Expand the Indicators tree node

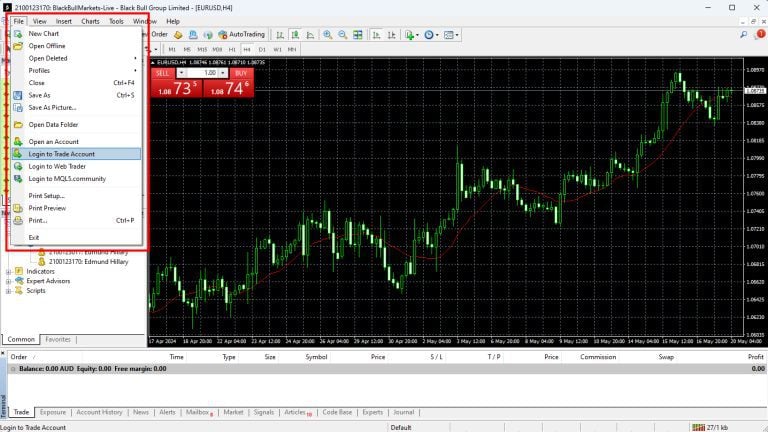(x=8, y=271)
